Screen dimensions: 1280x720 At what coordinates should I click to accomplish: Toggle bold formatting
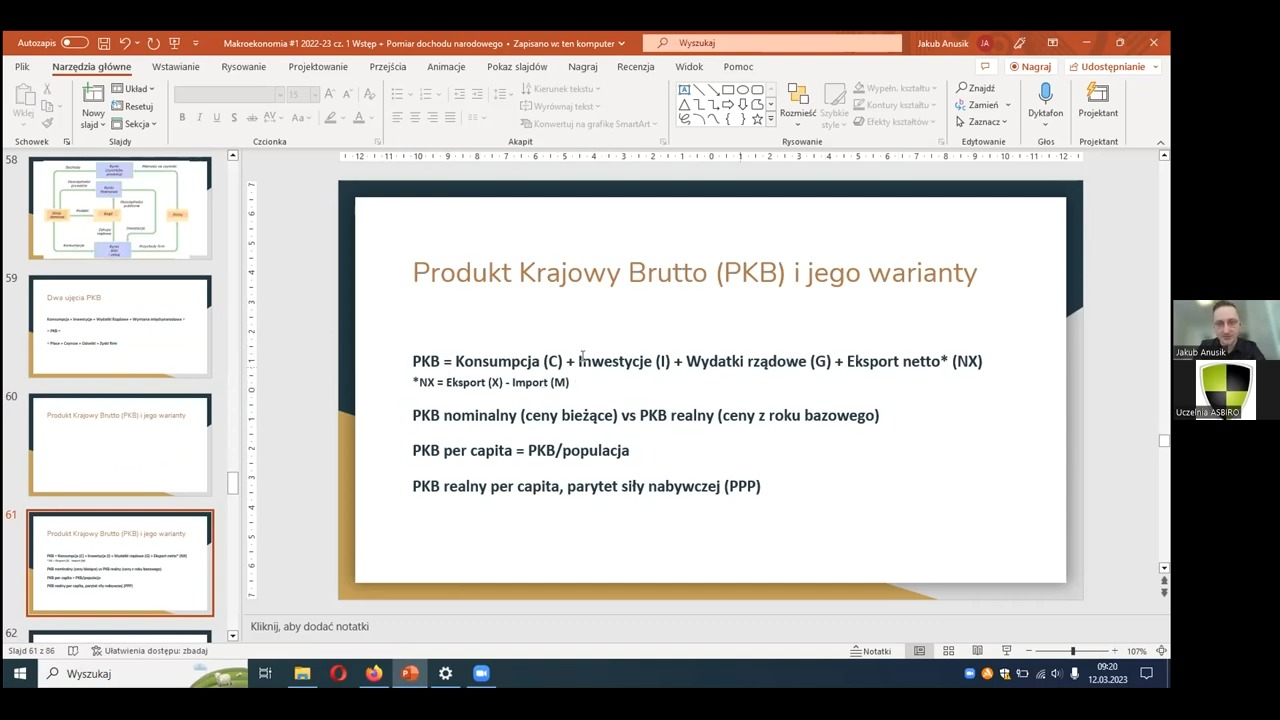[x=182, y=118]
